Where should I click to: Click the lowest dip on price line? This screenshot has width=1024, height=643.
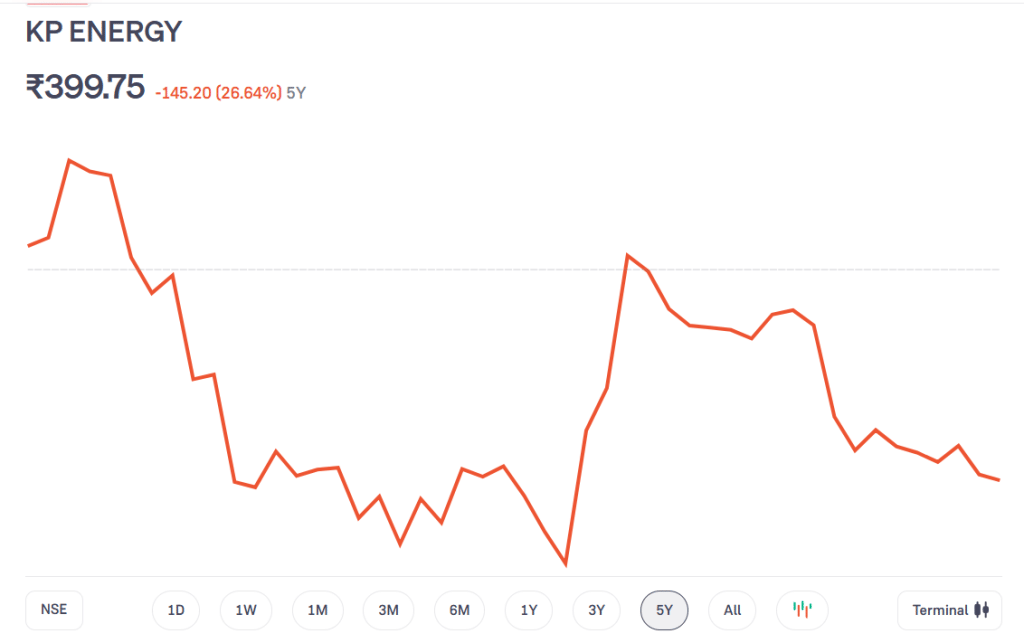click(566, 565)
